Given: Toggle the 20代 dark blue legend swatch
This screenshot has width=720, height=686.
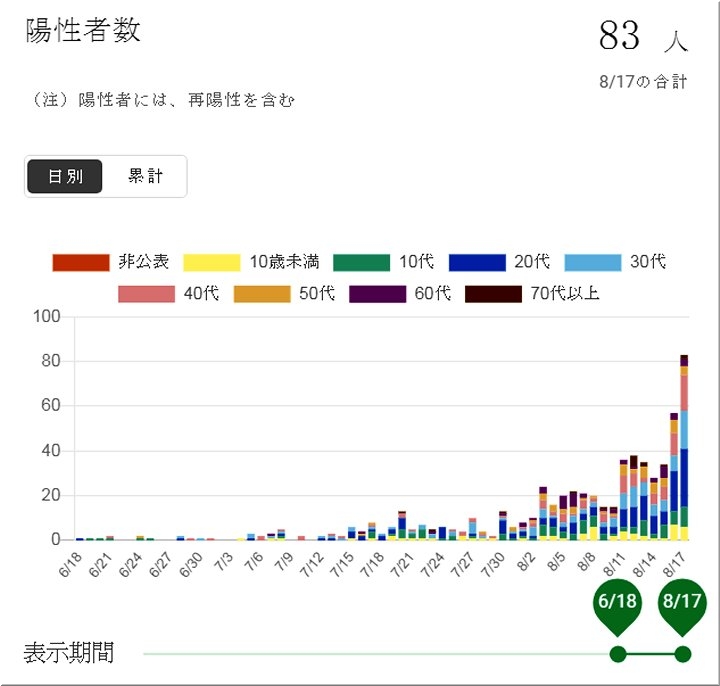Looking at the screenshot, I should [x=477, y=262].
